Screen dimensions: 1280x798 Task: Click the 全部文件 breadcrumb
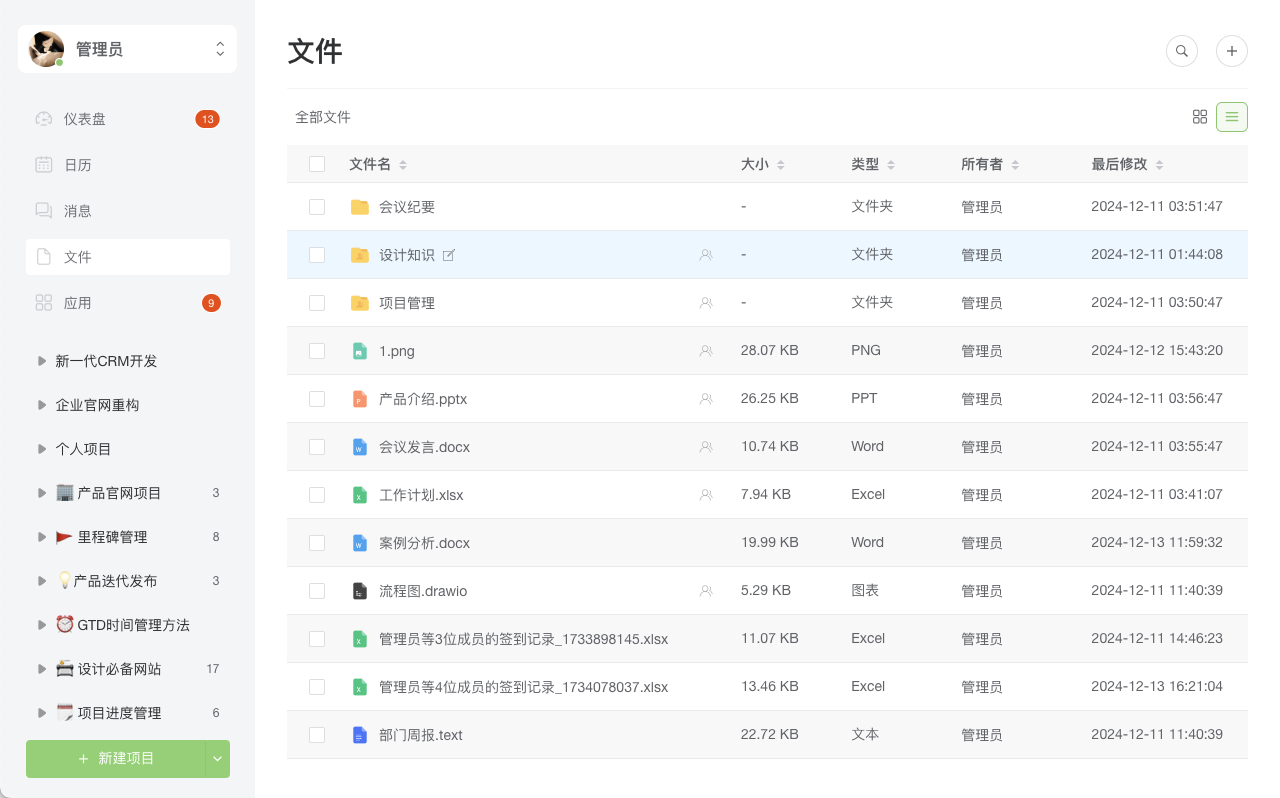(323, 117)
